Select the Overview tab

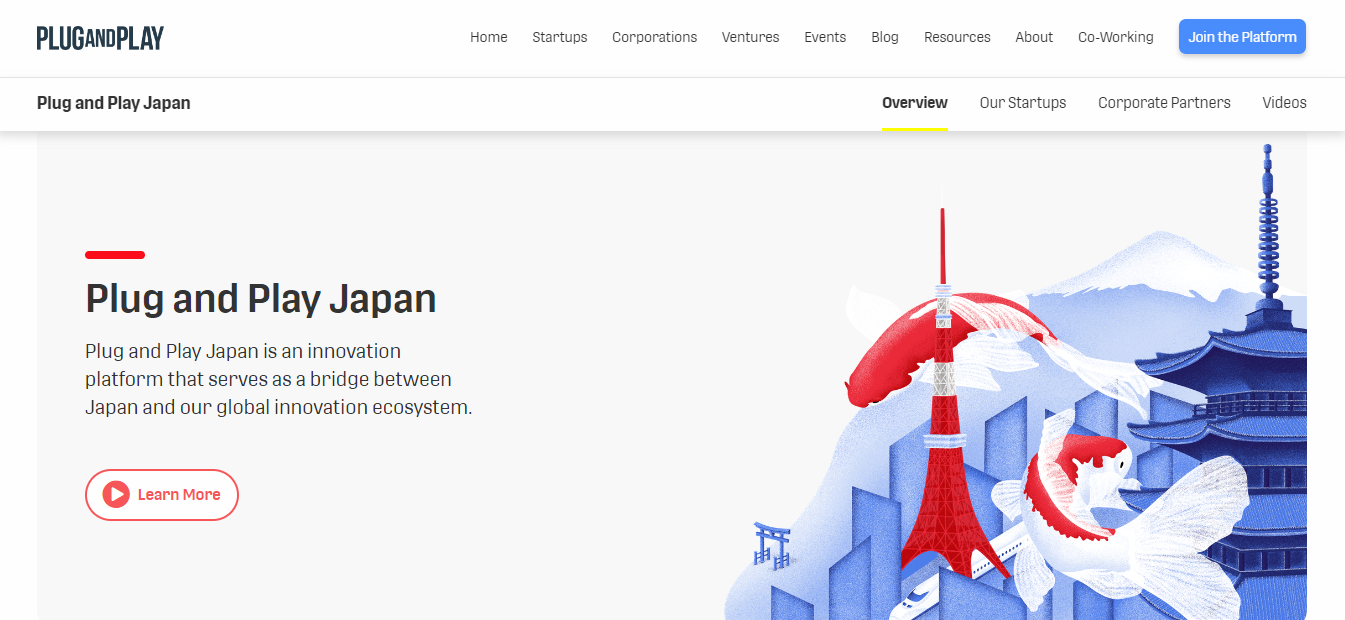click(915, 103)
